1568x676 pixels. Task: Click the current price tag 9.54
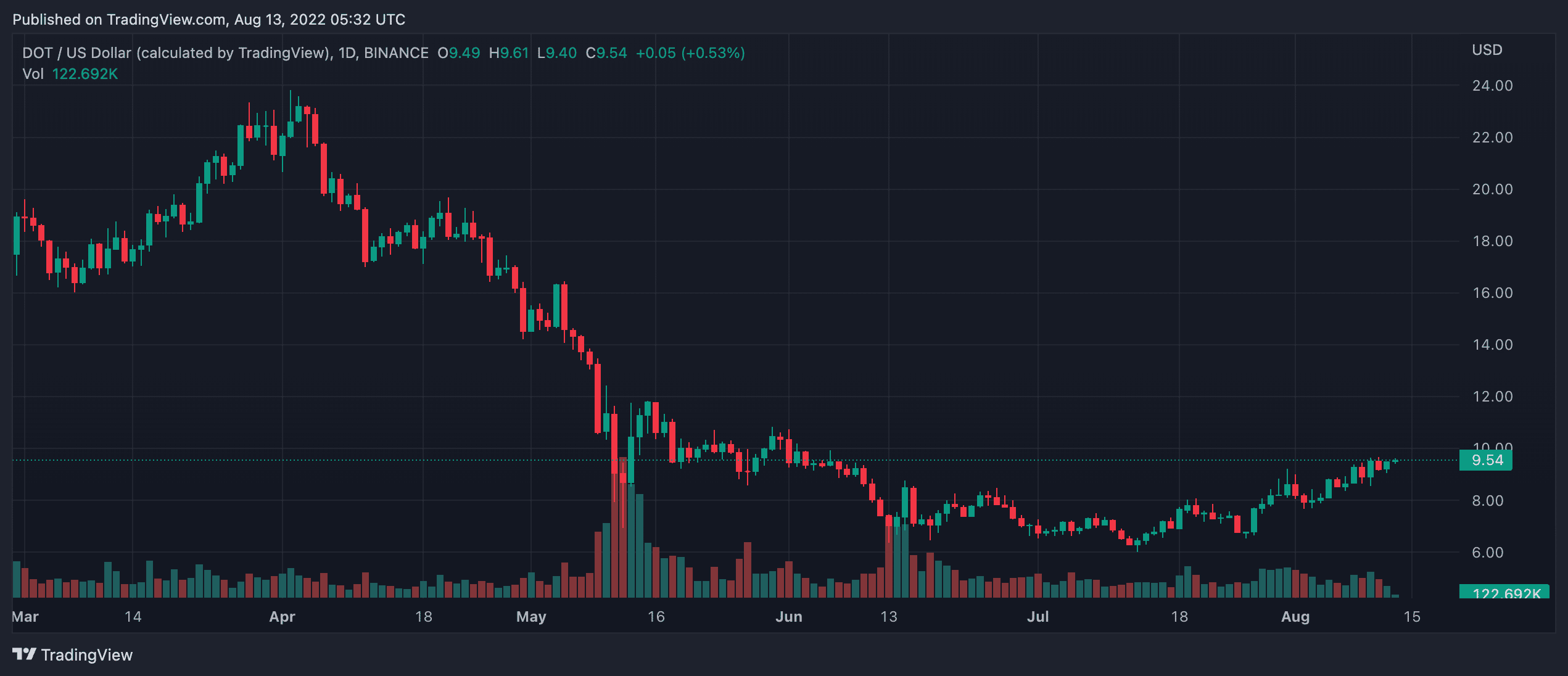pos(1485,460)
